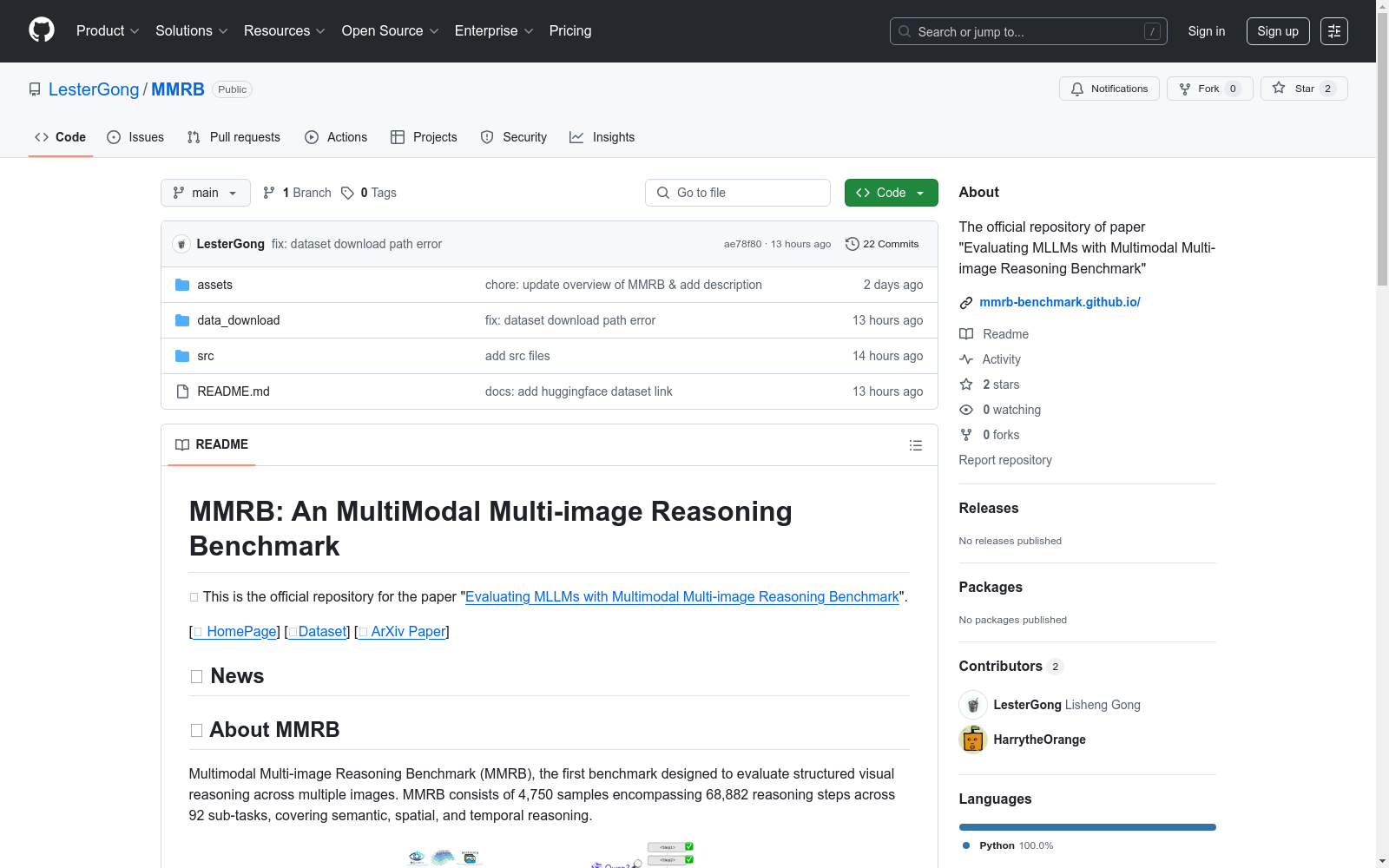The width and height of the screenshot is (1389, 868).
Task: Open the LesterGong owner profile link
Action: point(94,89)
